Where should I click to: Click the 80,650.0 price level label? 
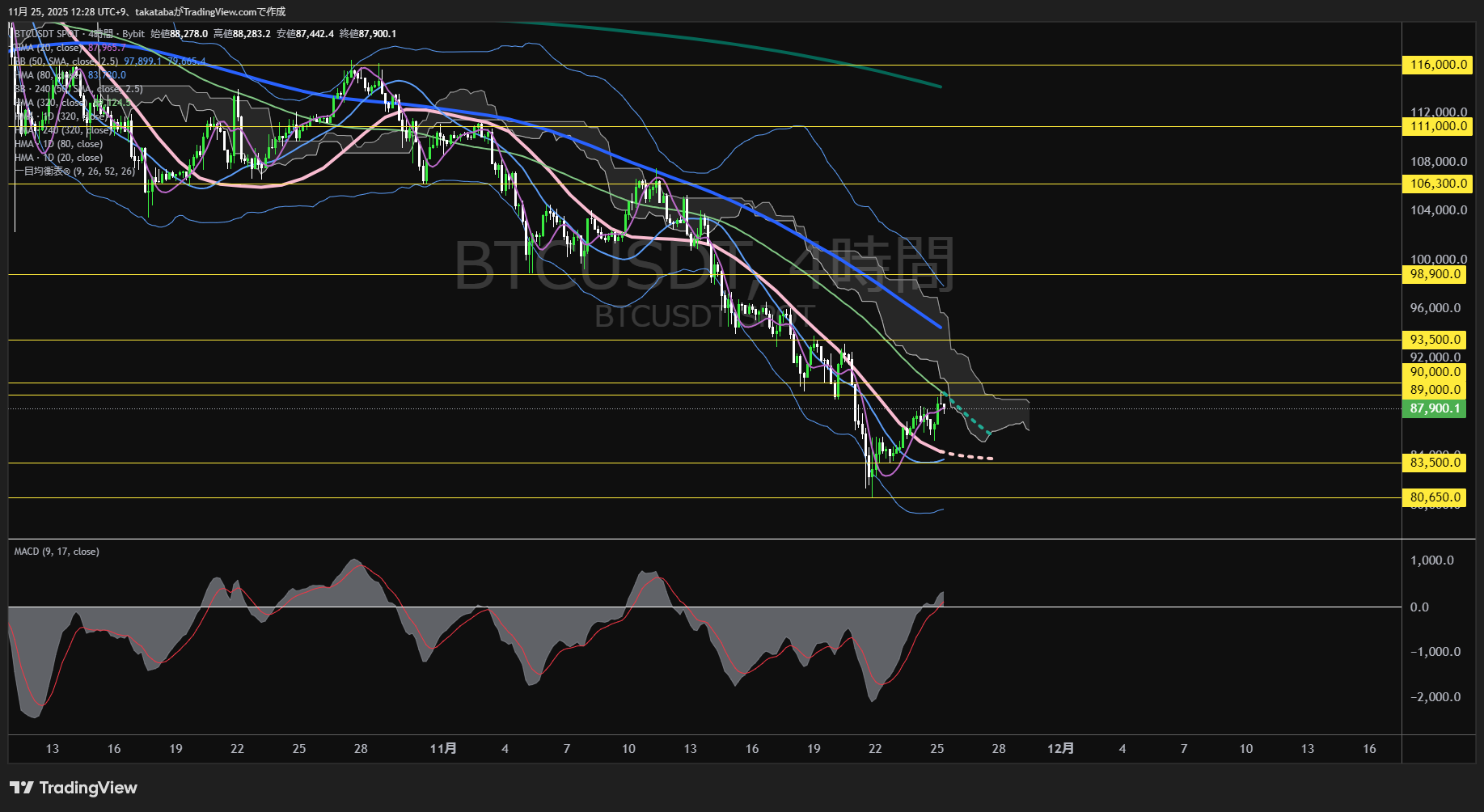(1435, 497)
